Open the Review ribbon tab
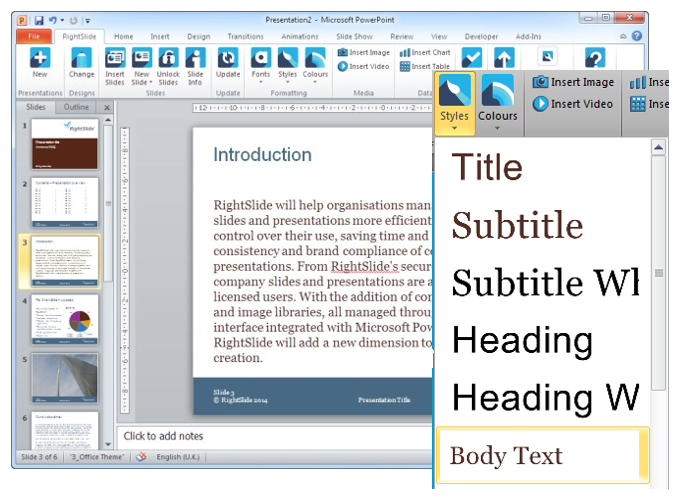 [402, 36]
